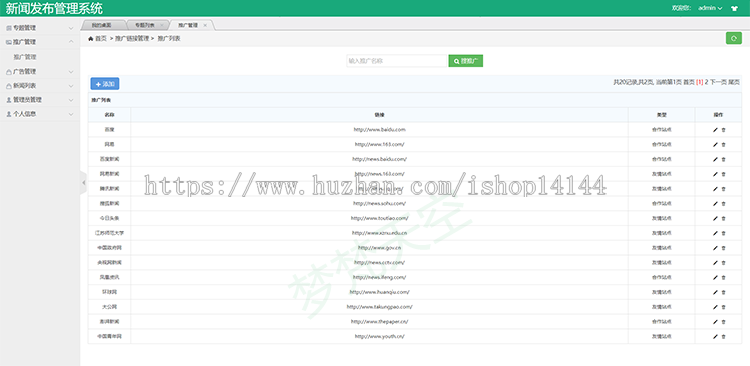Edit the www.gov.cn row

coord(715,248)
